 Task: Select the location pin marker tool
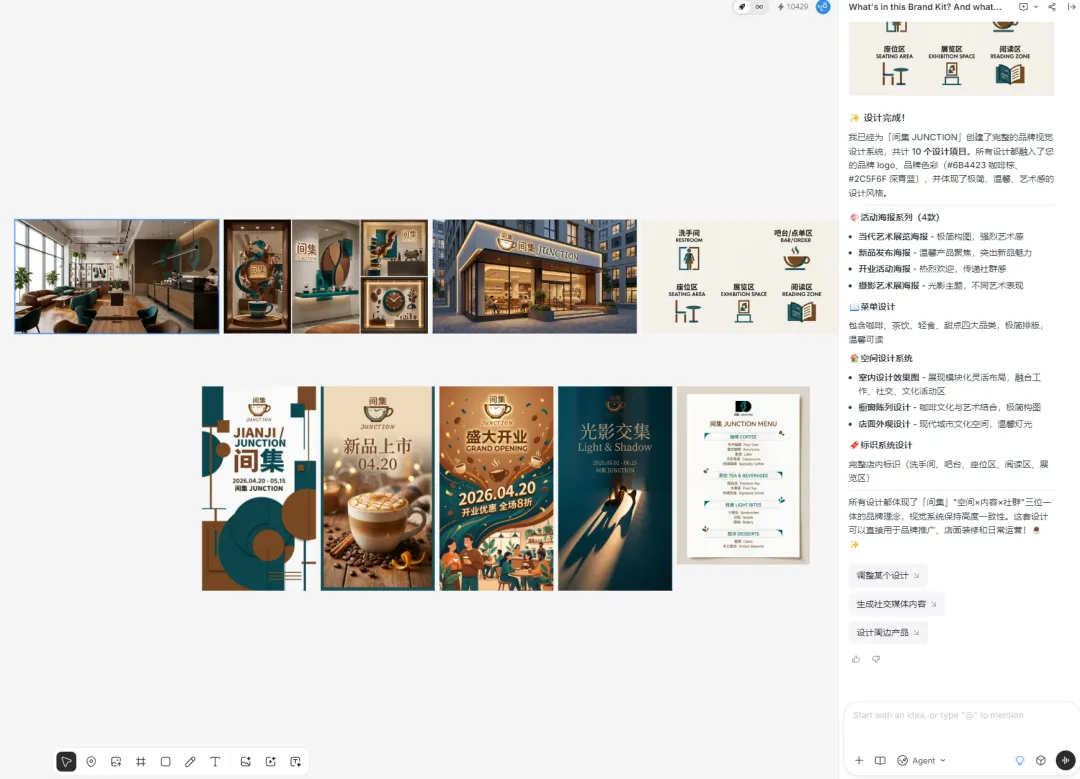91,762
